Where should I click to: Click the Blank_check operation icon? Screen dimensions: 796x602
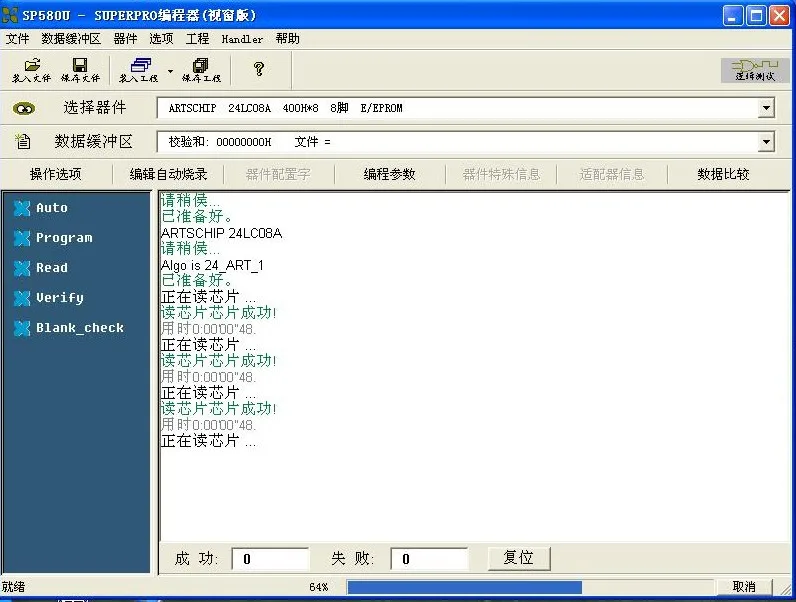coord(22,328)
